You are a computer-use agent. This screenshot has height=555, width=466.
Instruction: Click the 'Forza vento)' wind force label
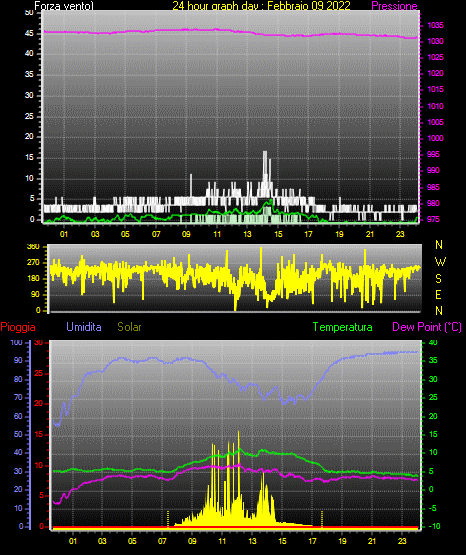point(64,5)
